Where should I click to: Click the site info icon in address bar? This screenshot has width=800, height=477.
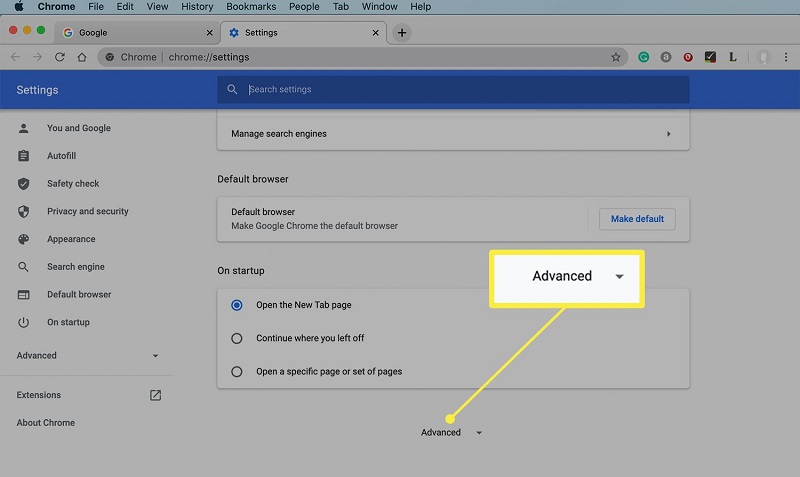(x=110, y=57)
